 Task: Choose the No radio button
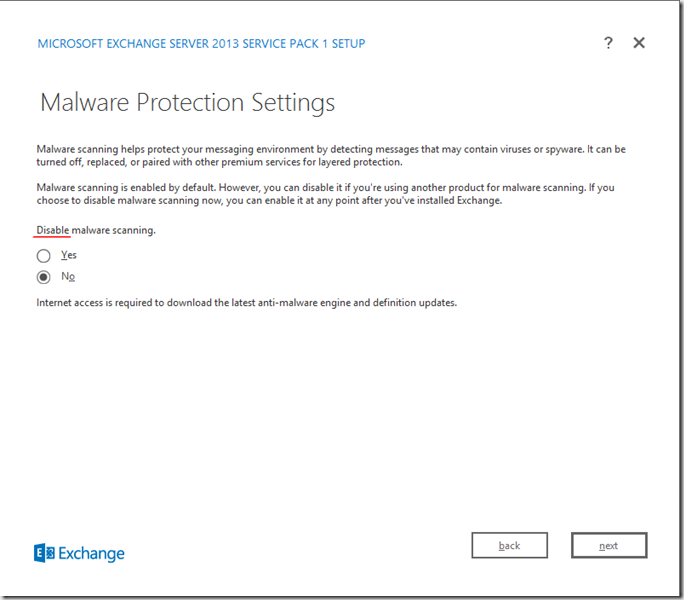coord(44,277)
